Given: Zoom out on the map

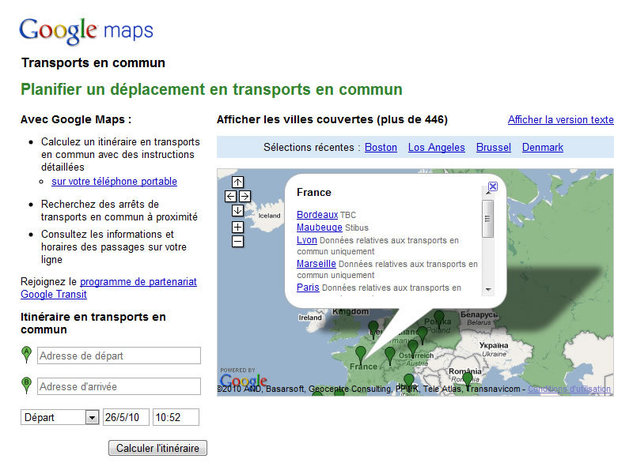Looking at the screenshot, I should tap(237, 241).
